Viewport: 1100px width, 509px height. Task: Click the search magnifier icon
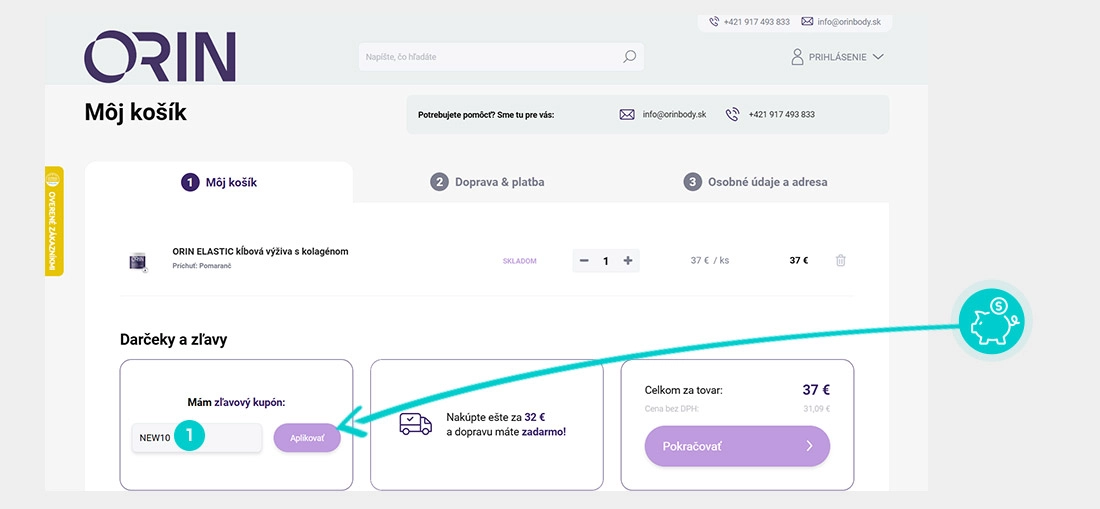(x=629, y=57)
